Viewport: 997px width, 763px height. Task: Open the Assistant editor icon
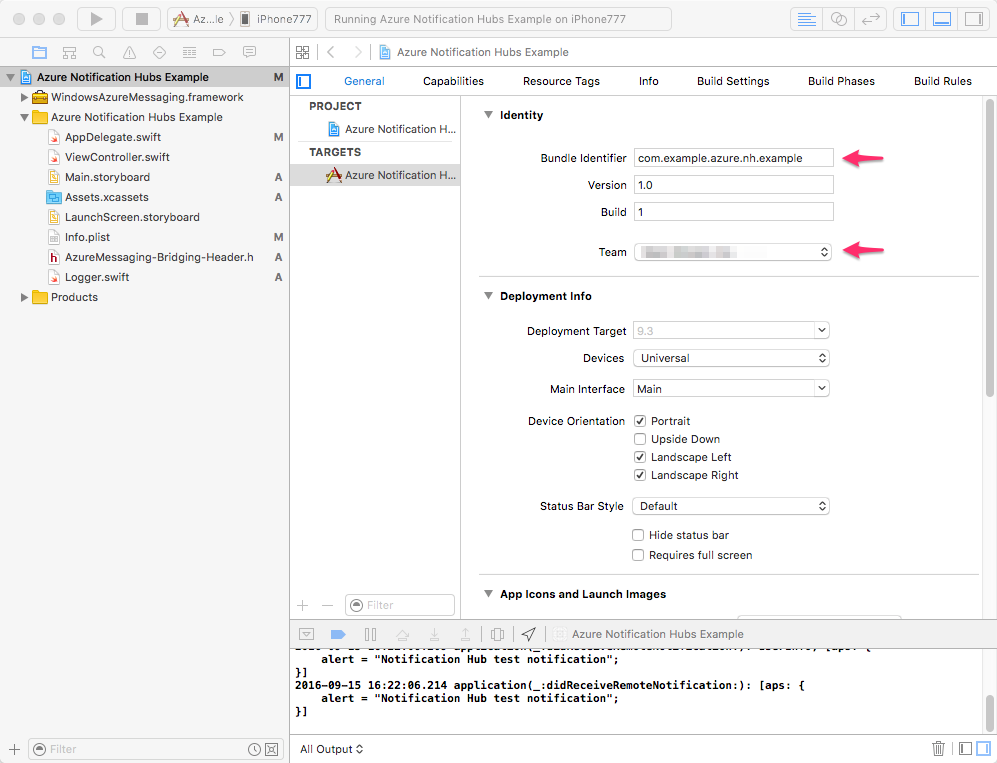[839, 18]
